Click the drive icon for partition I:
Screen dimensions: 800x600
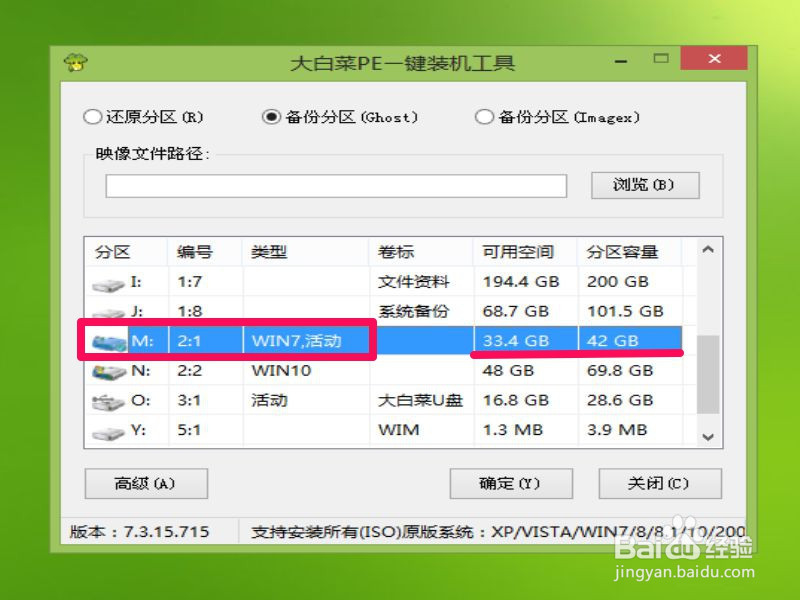(109, 285)
